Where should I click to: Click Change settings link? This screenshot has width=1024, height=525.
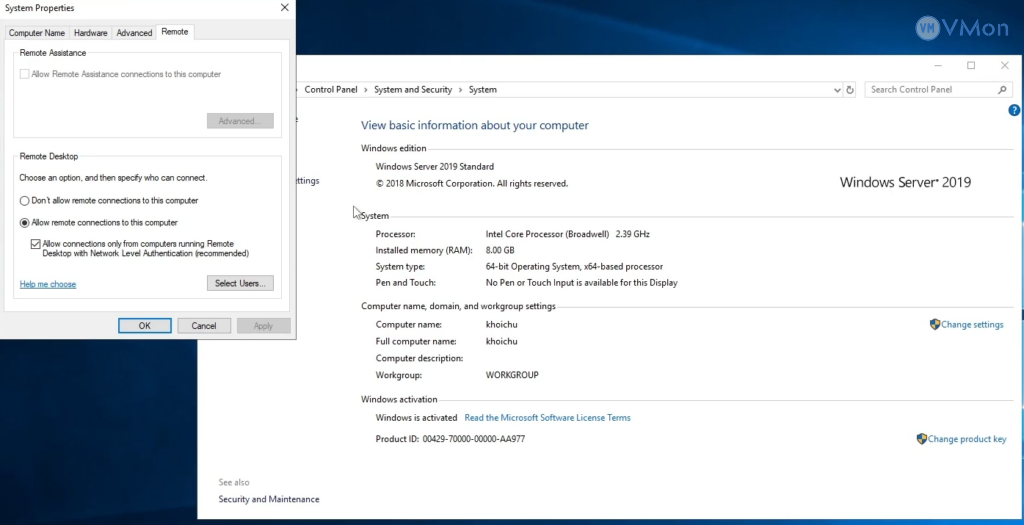click(x=972, y=325)
